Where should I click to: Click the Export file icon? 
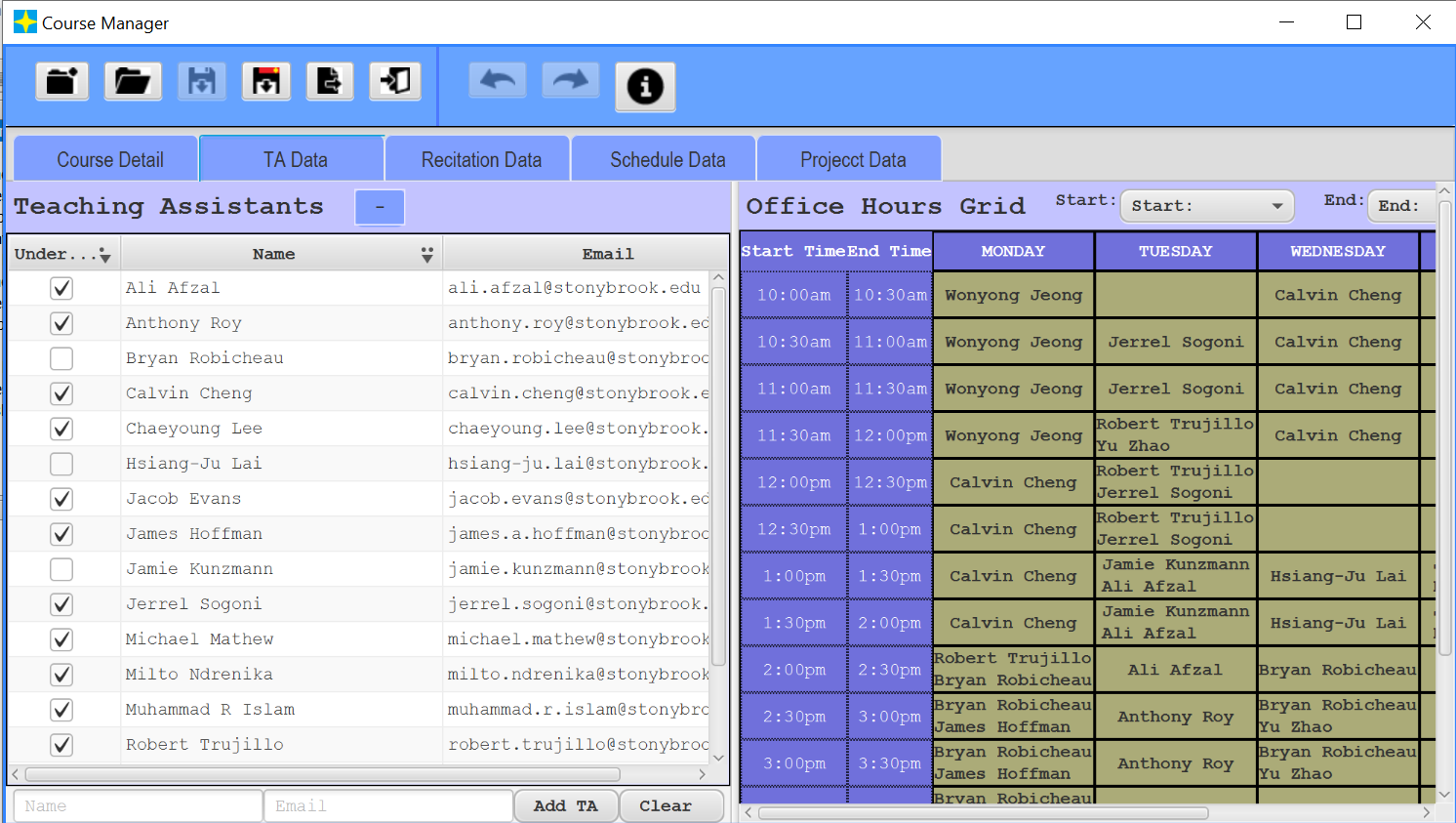[330, 81]
